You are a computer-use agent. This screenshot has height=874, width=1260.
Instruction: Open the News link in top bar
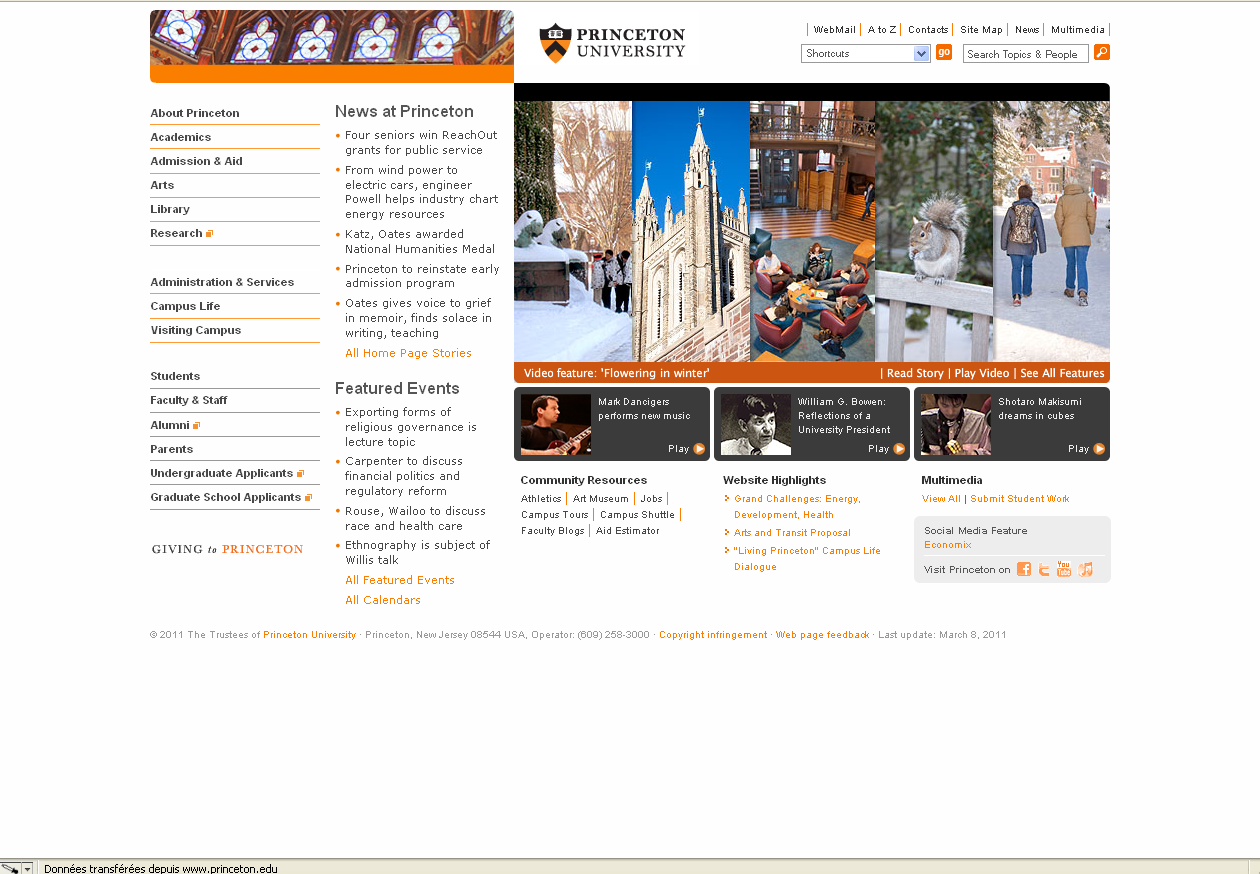coord(1027,30)
